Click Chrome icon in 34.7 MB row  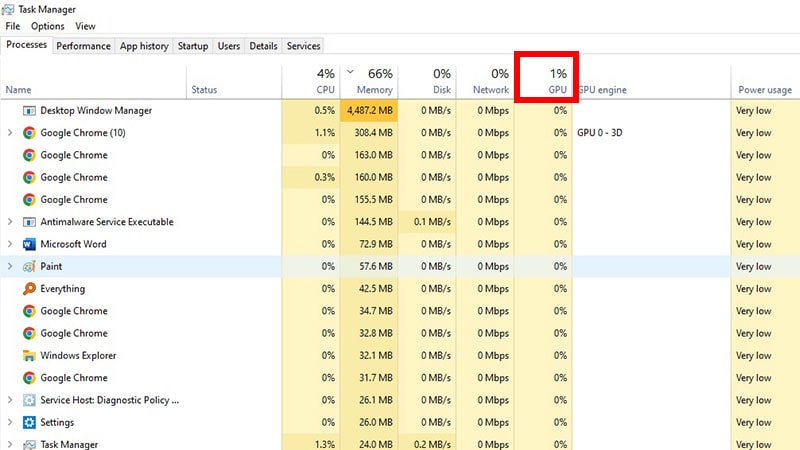point(29,311)
